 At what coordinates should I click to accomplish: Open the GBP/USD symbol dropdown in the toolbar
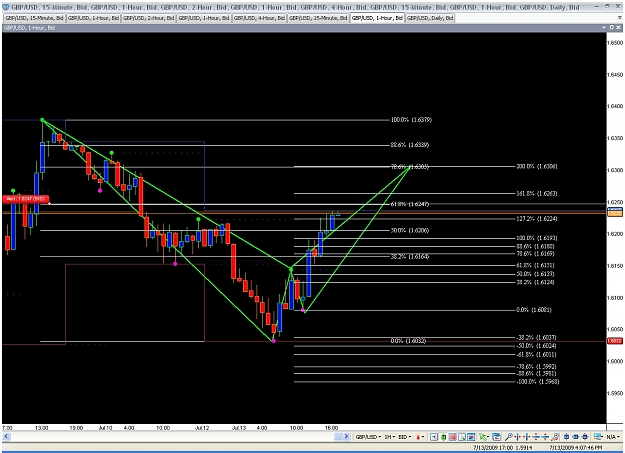pos(368,437)
